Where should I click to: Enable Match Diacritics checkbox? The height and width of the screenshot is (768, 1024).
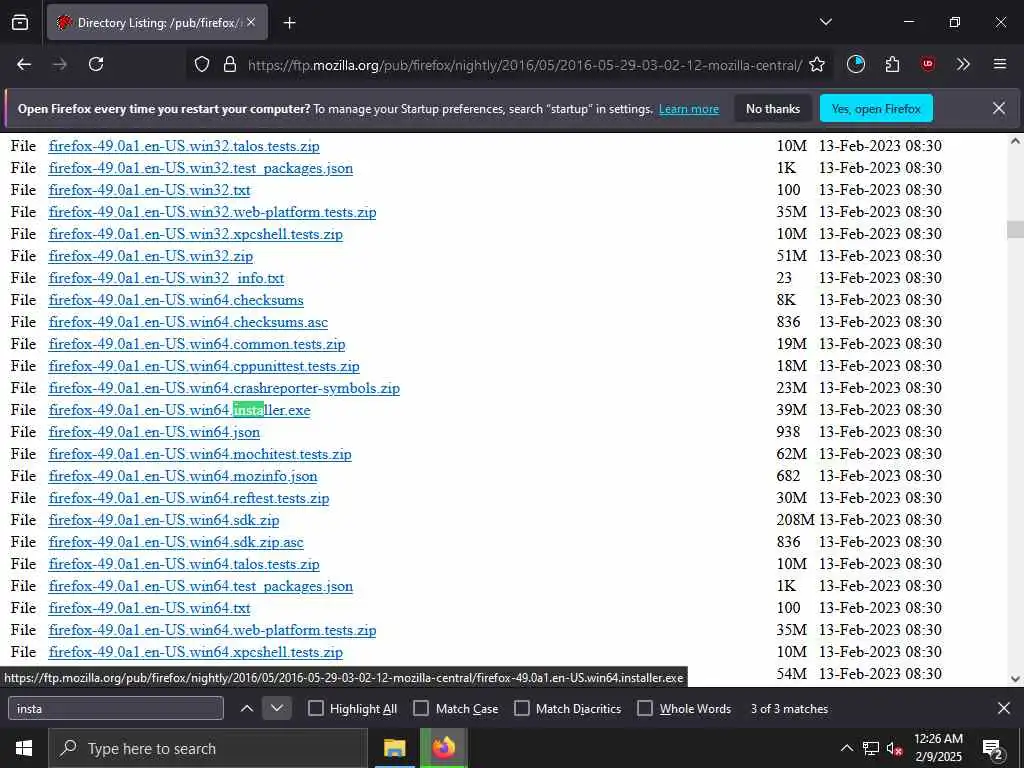pos(522,708)
